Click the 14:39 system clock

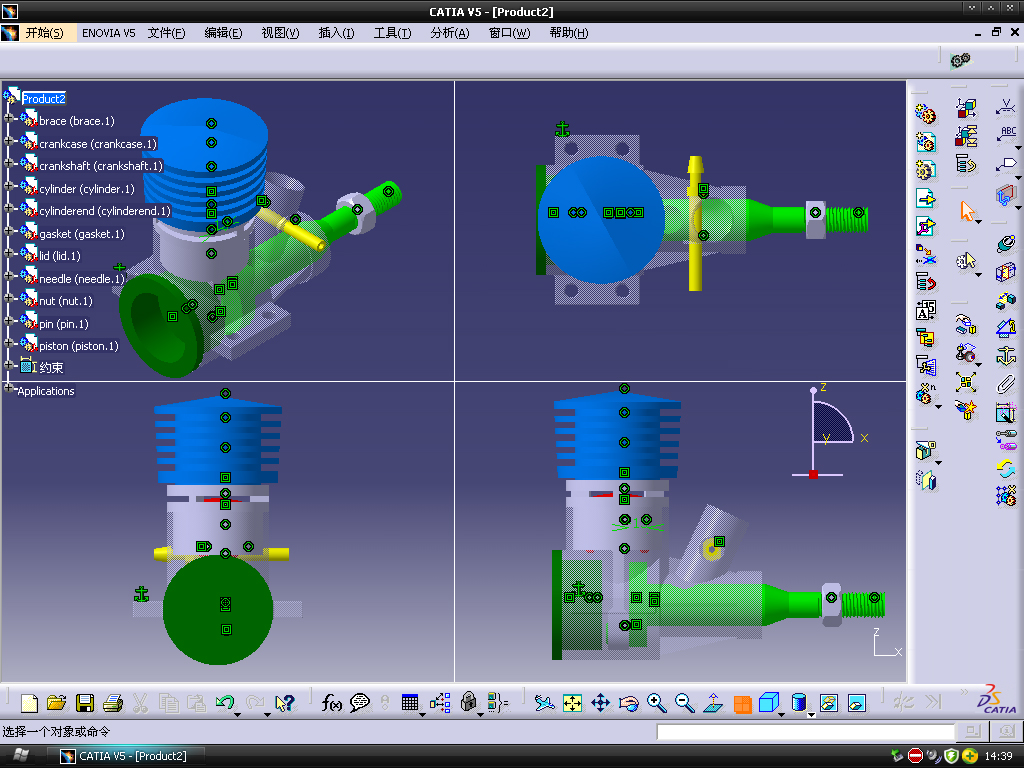tap(998, 756)
